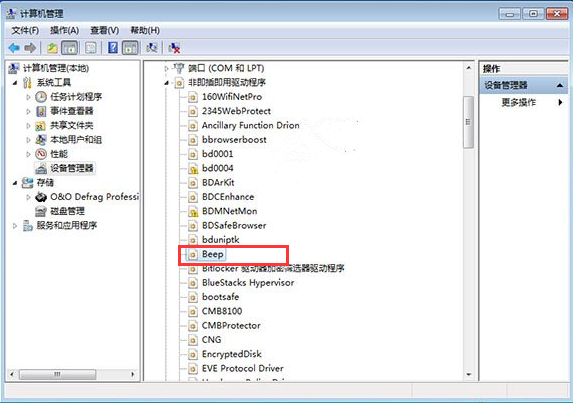Expand the 端口 (COM 和 LPT) device node

[x=166, y=68]
